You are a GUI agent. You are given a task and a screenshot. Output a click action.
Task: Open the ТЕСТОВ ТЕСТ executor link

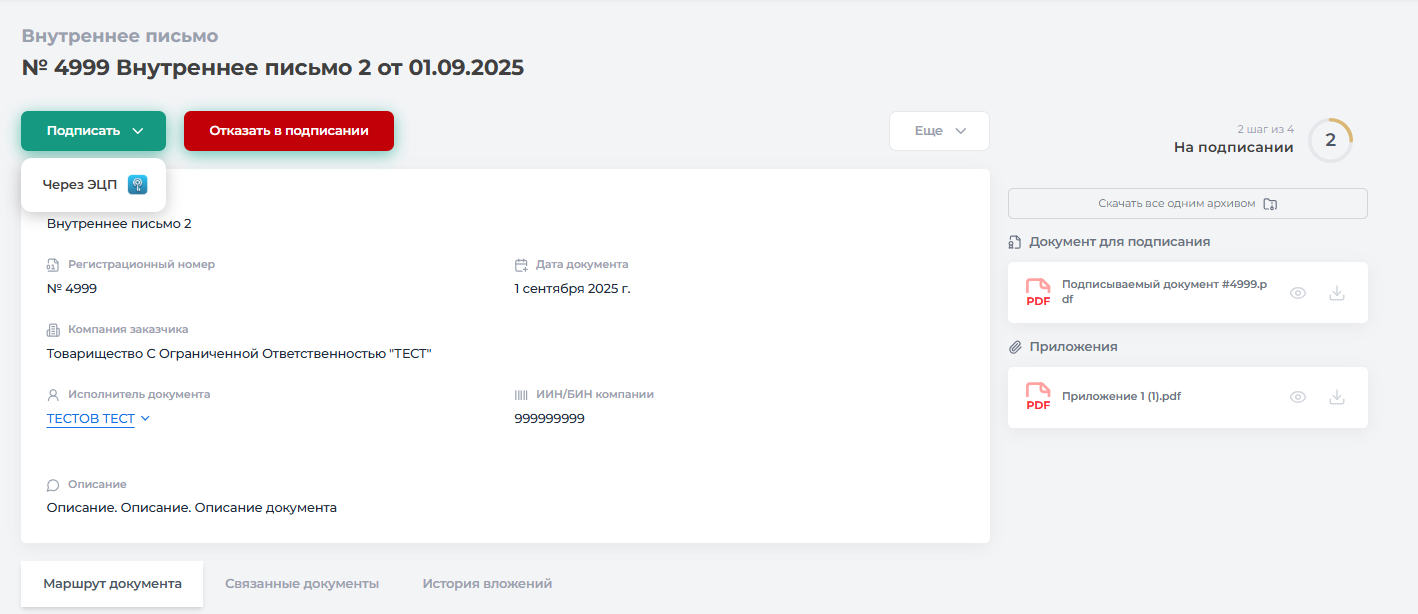coord(90,419)
